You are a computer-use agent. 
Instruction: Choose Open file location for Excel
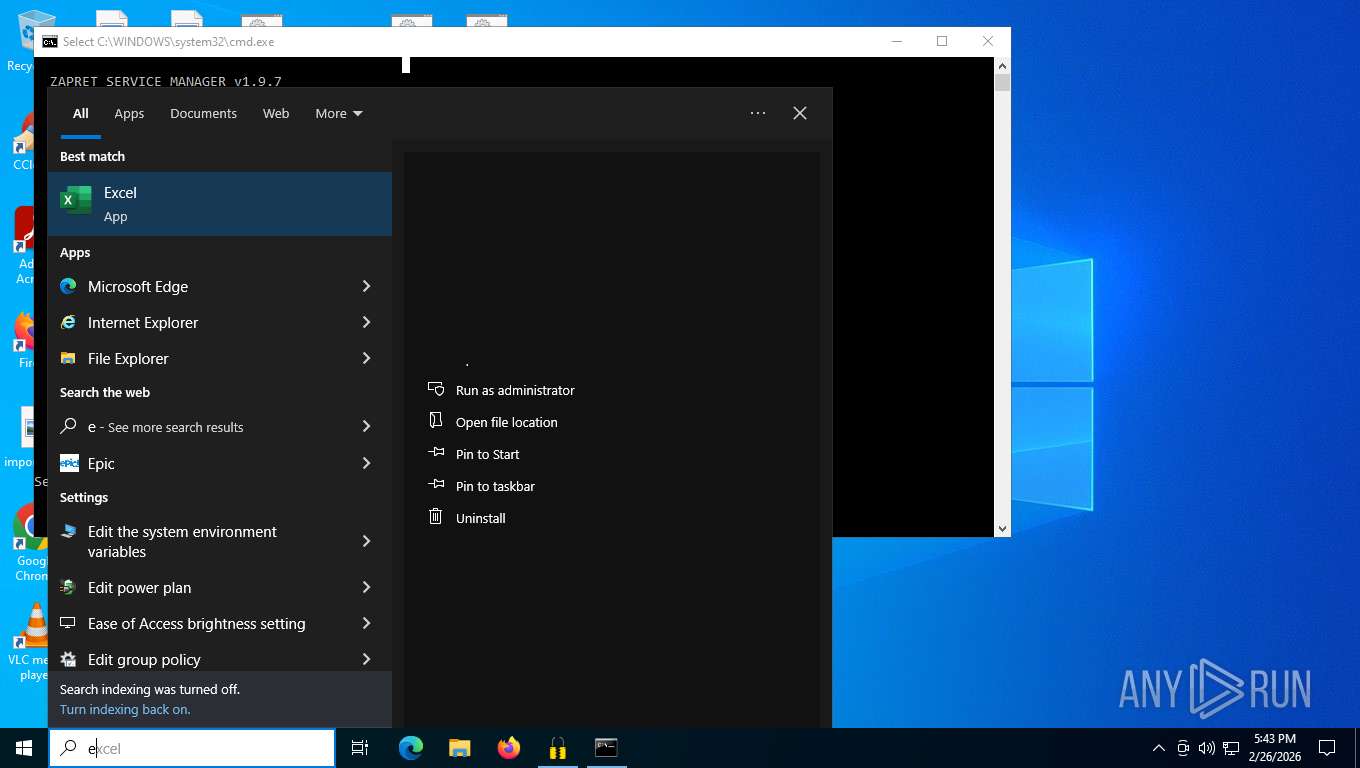507,422
